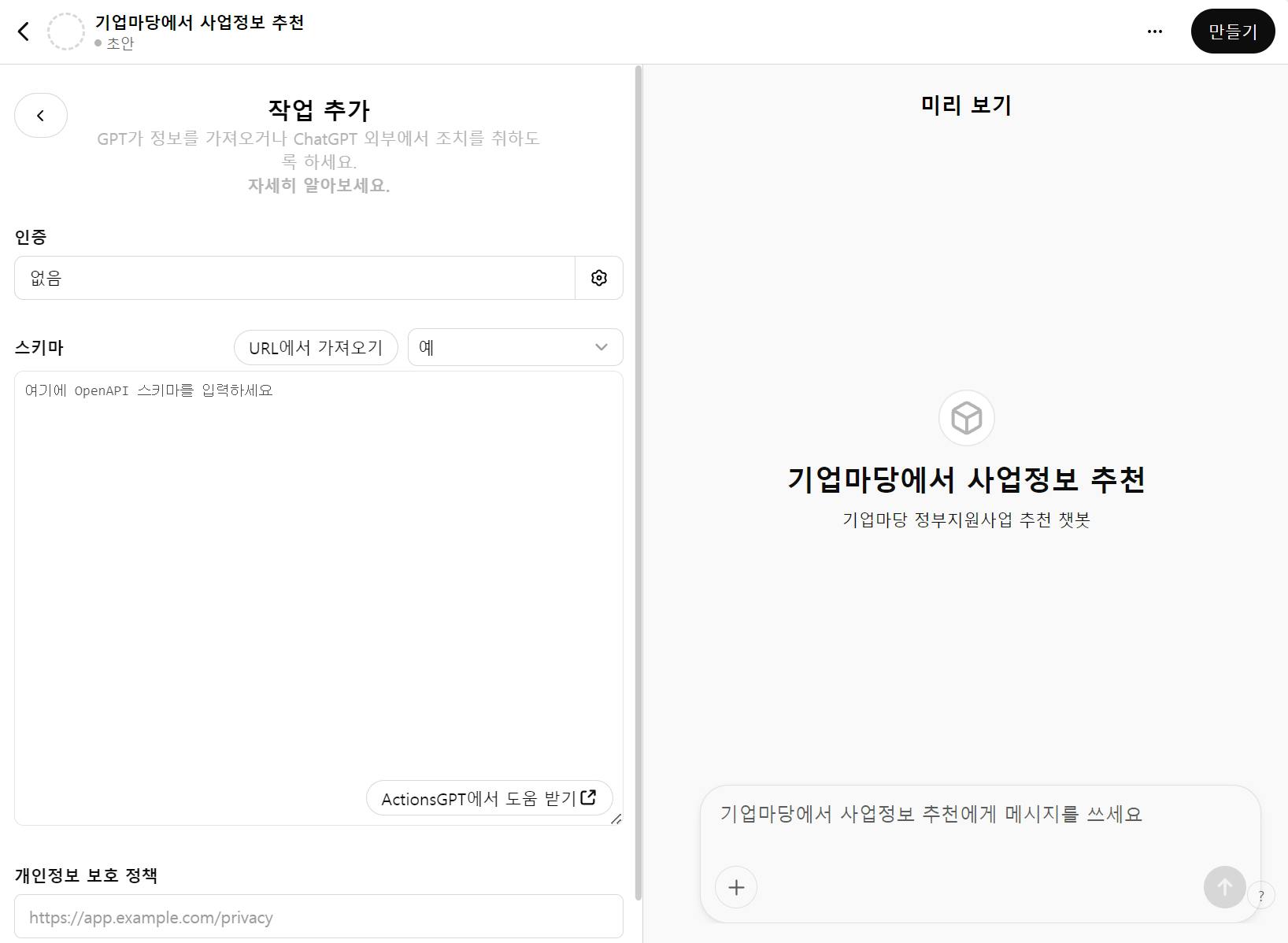Click the dashed circle GPT avatar placeholder
Image resolution: width=1288 pixels, height=943 pixels.
pyautogui.click(x=66, y=31)
